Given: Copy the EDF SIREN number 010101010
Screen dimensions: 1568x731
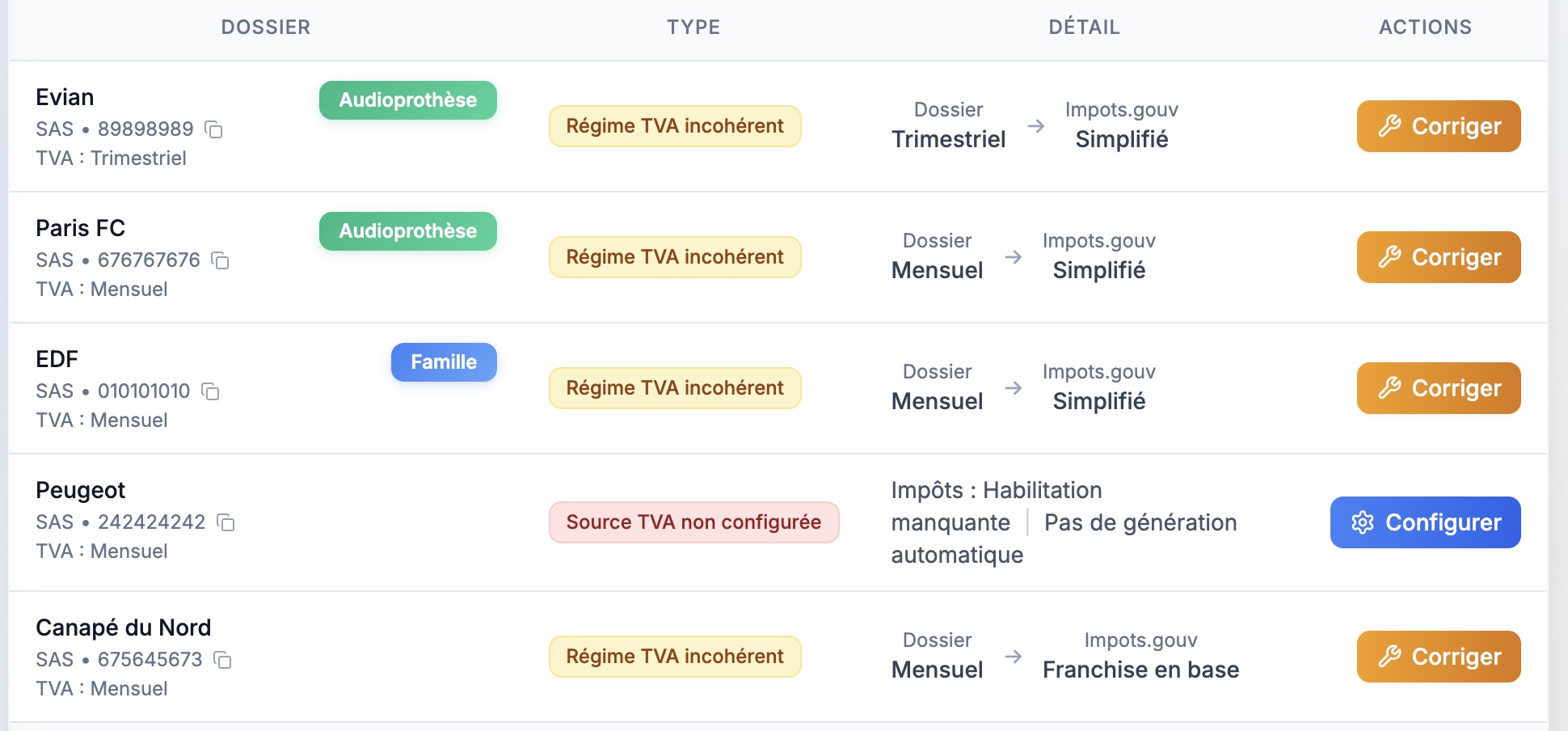Looking at the screenshot, I should 210,391.
